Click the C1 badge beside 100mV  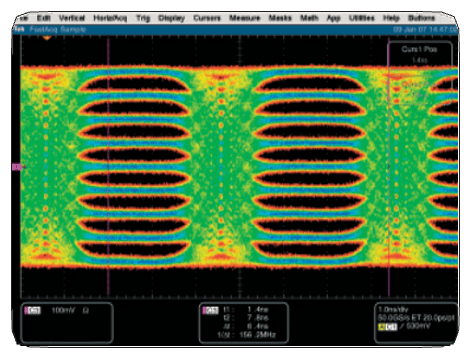coord(33,311)
